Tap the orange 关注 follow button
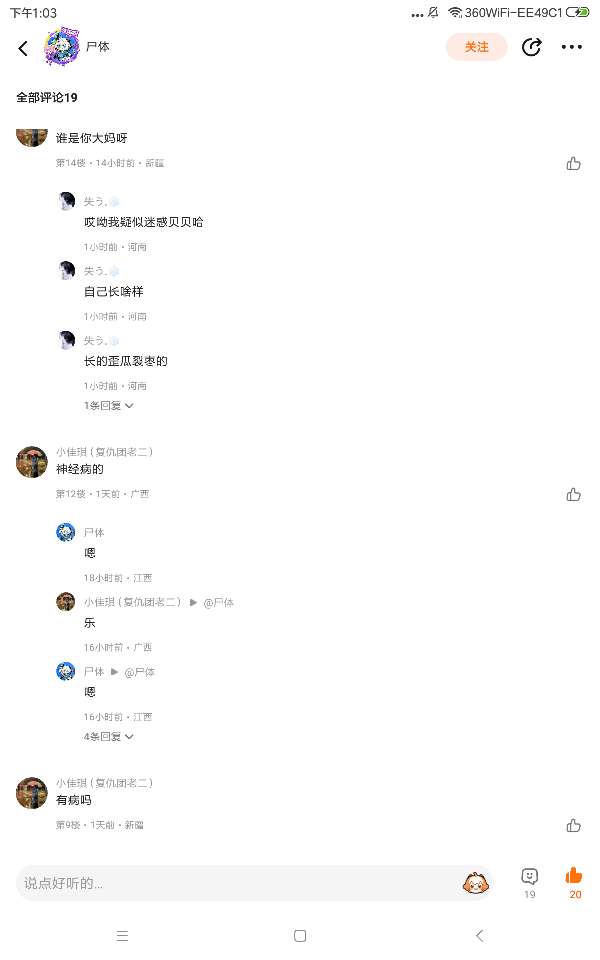The height and width of the screenshot is (960, 600). click(x=476, y=47)
